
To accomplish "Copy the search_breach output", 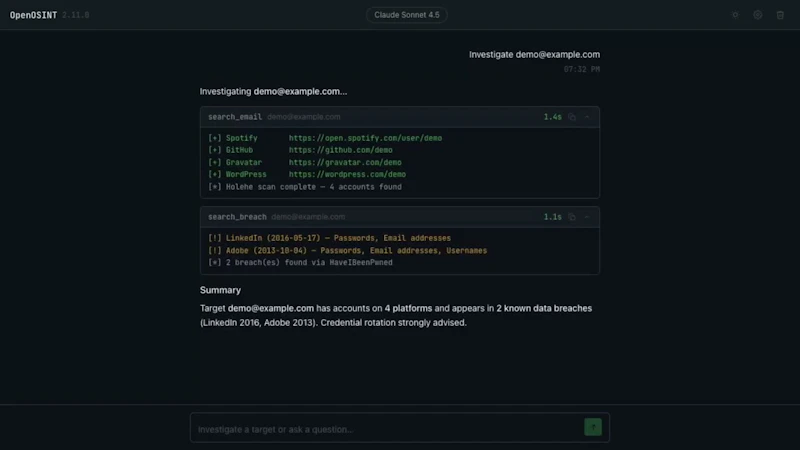I will (572, 217).
